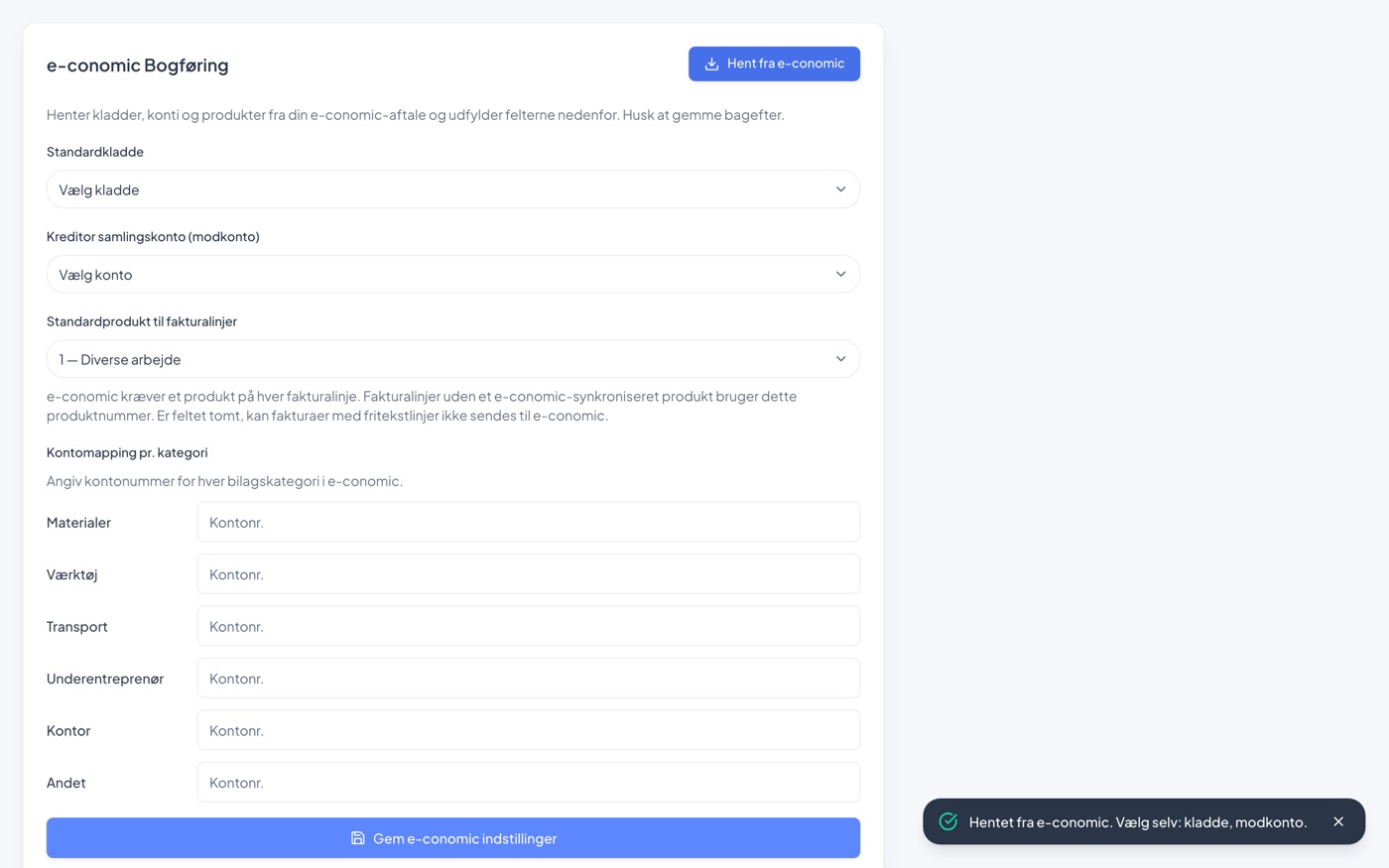Open the Standardkladde dropdown
Viewport: 1389px width, 868px height.
click(453, 189)
